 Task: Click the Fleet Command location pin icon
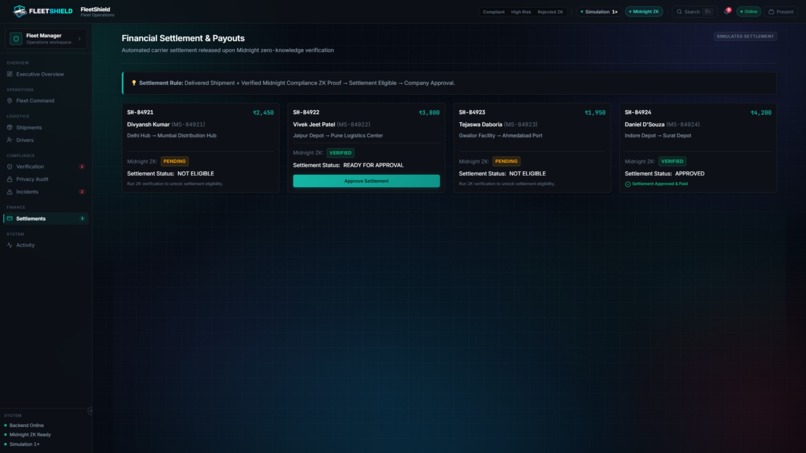(x=9, y=101)
